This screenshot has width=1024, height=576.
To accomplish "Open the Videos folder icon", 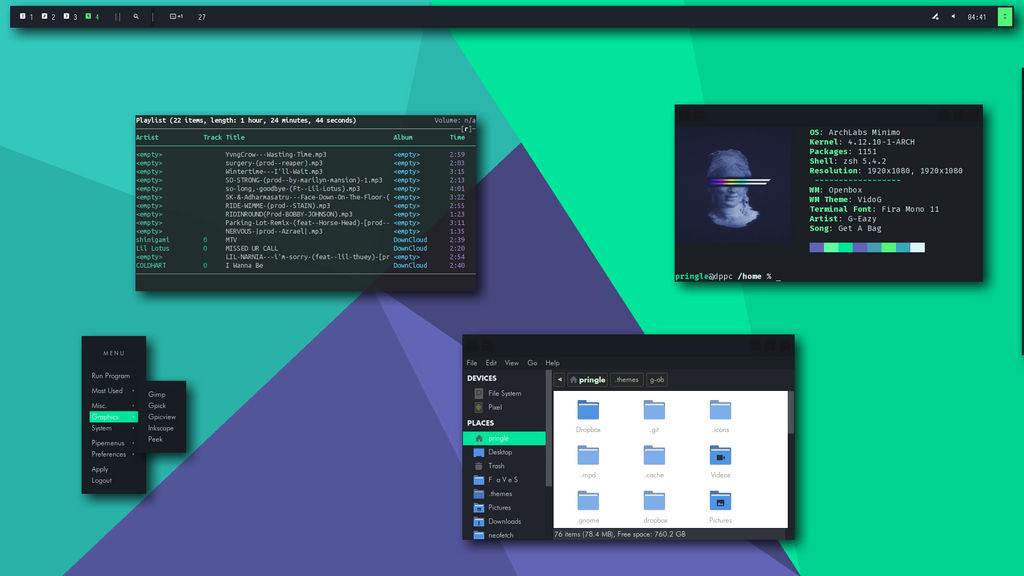I will (x=720, y=457).
